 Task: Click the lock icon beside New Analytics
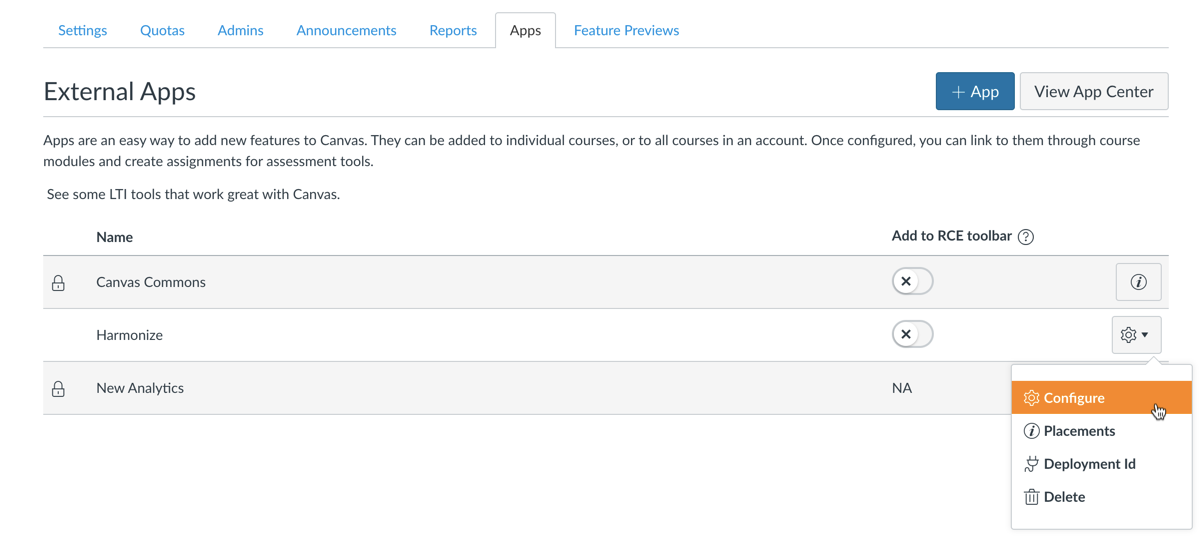click(x=58, y=389)
